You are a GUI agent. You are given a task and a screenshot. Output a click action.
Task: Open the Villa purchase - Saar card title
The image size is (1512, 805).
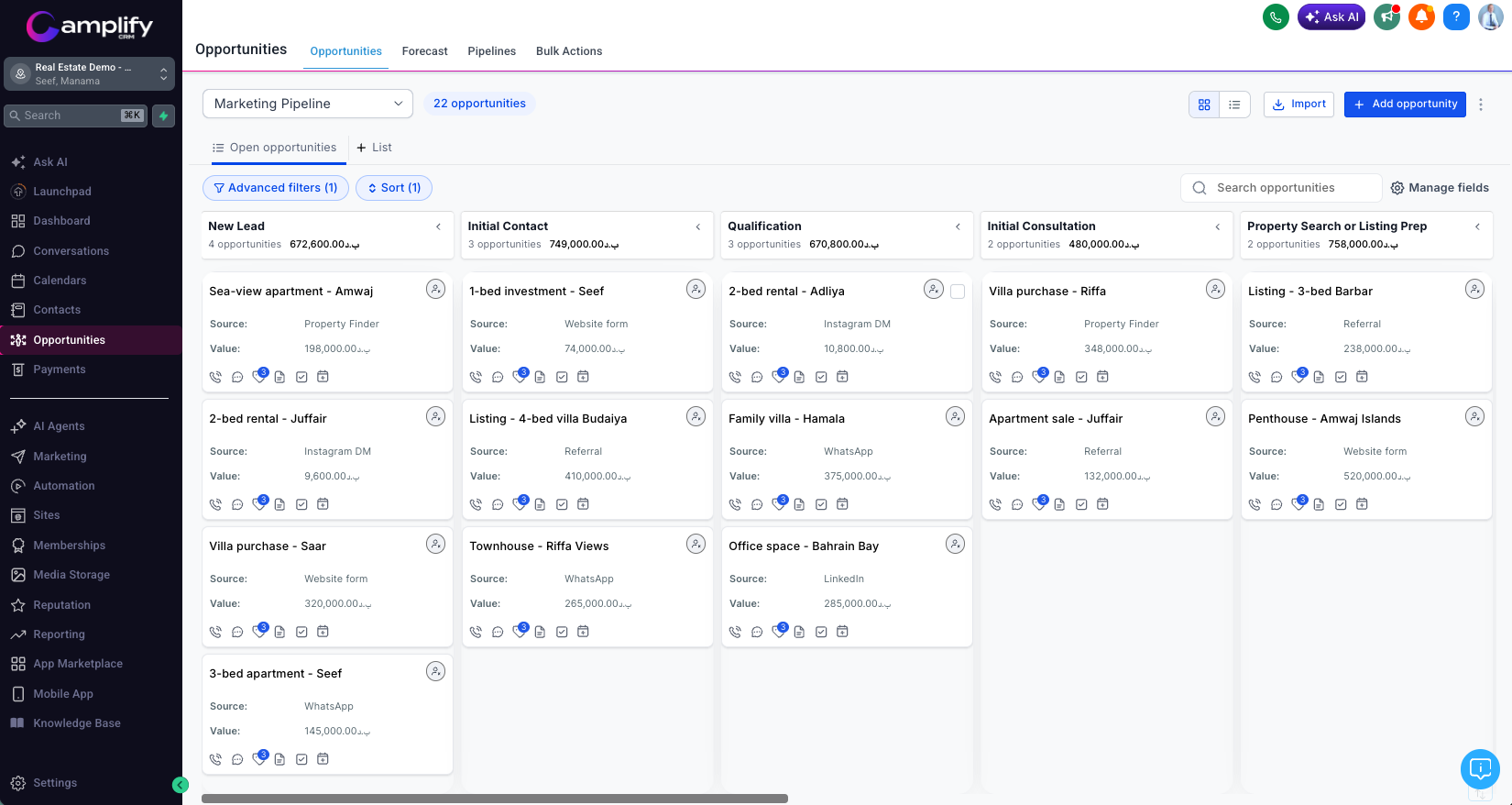(x=268, y=546)
